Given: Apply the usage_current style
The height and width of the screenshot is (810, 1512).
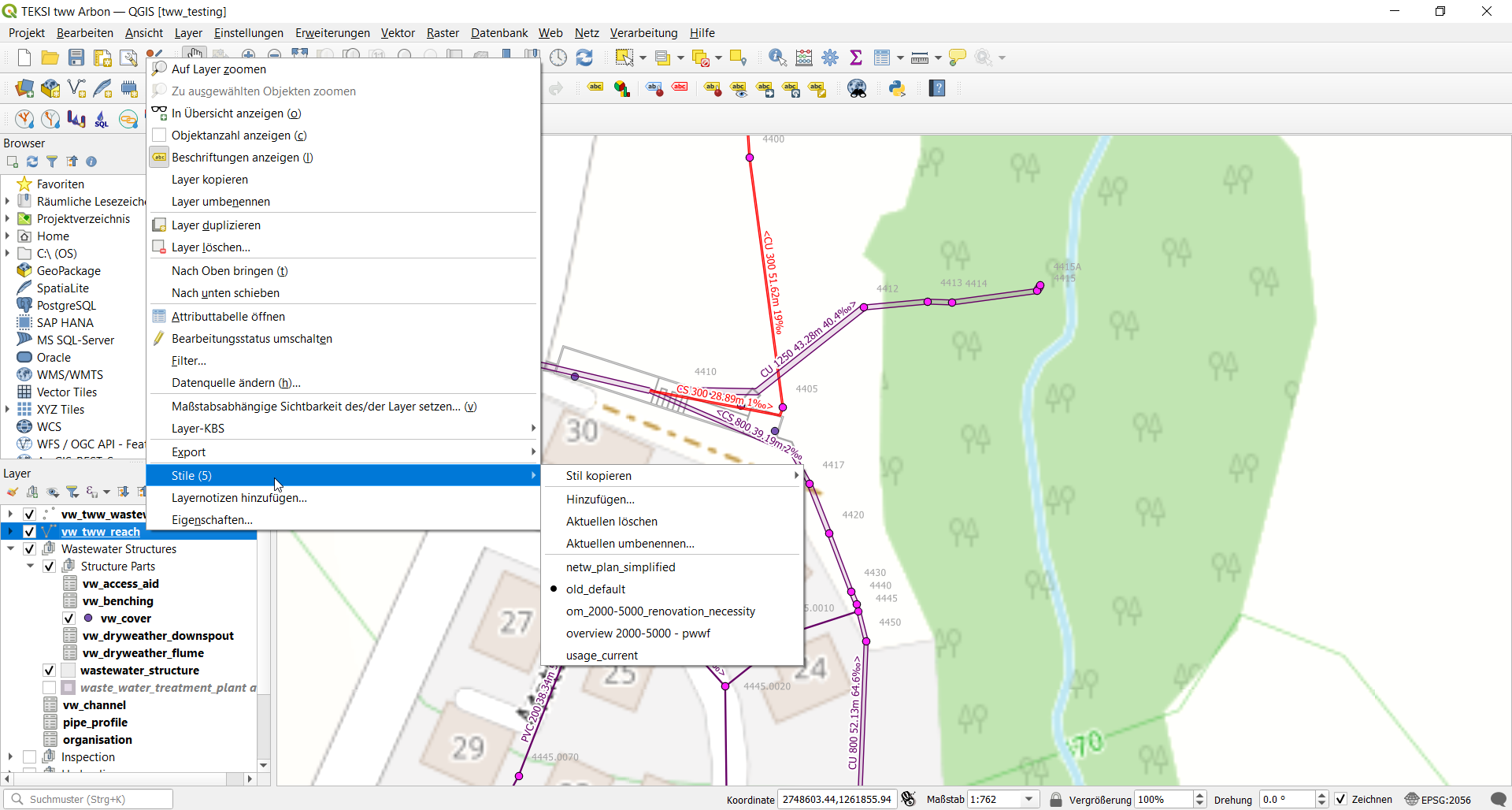Looking at the screenshot, I should pyautogui.click(x=672, y=656).
